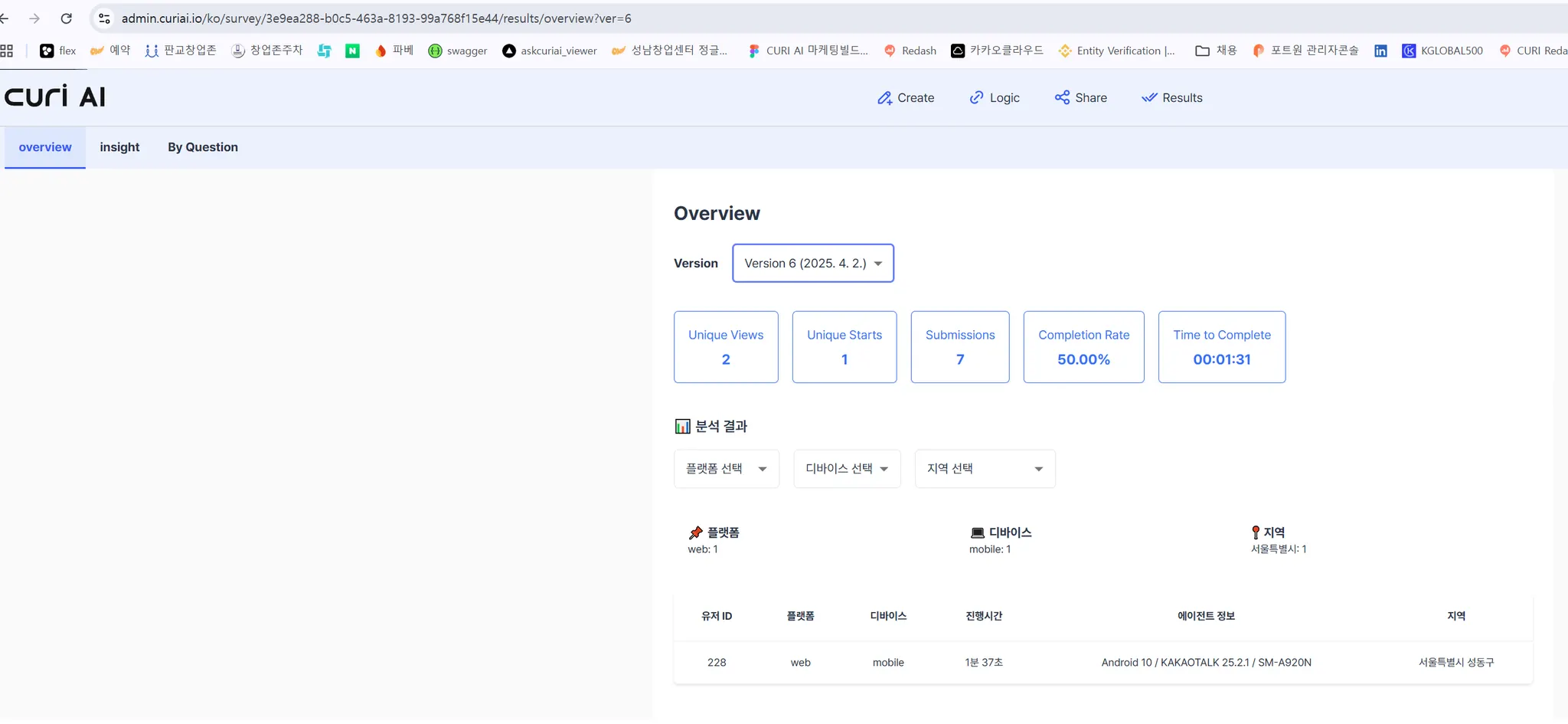Open the 카카오클라우드 bookmark

pyautogui.click(x=998, y=51)
